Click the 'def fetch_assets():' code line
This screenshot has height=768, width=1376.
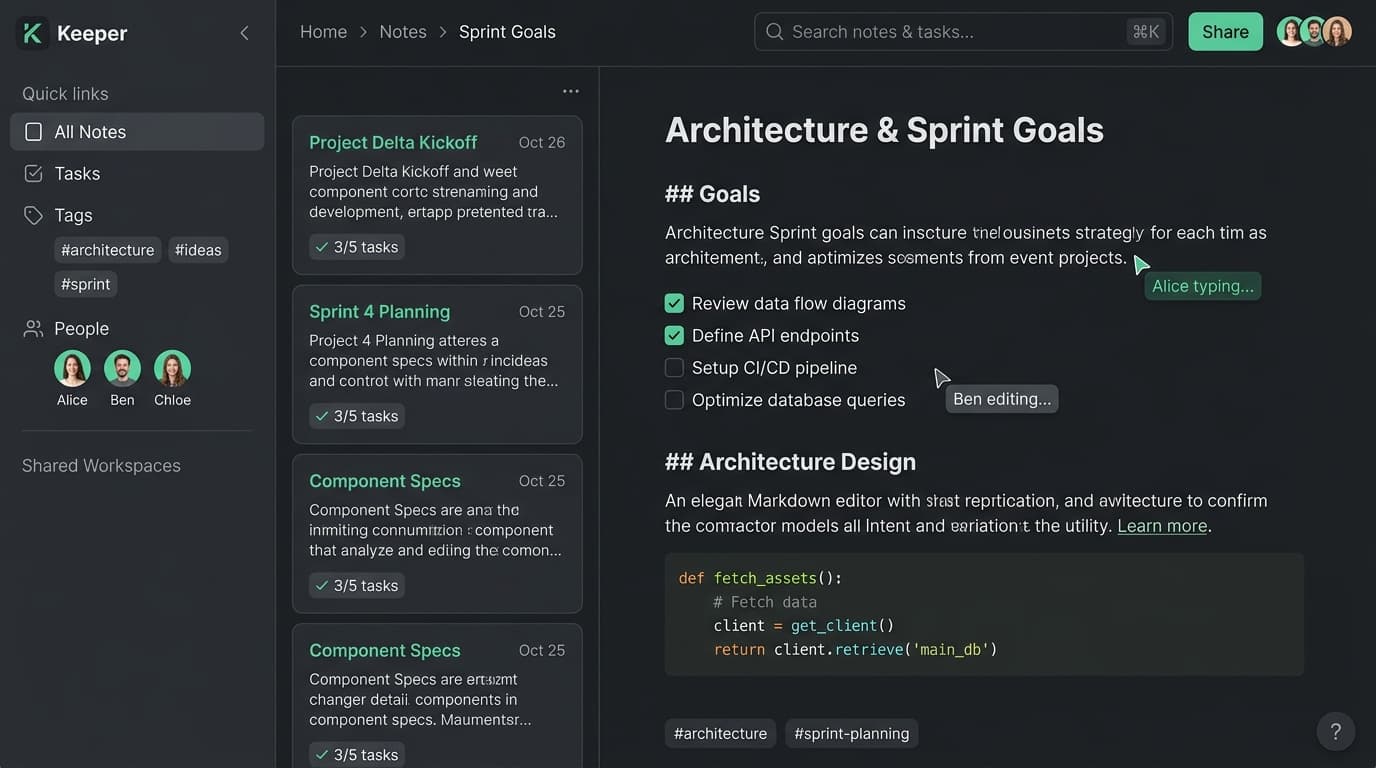click(761, 578)
